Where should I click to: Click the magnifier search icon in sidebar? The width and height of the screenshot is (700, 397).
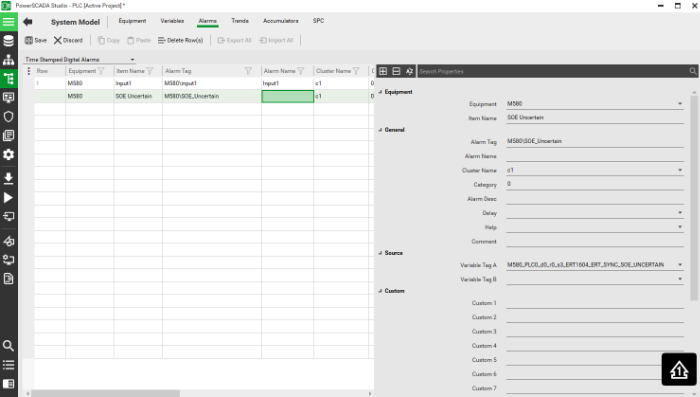(x=8, y=346)
